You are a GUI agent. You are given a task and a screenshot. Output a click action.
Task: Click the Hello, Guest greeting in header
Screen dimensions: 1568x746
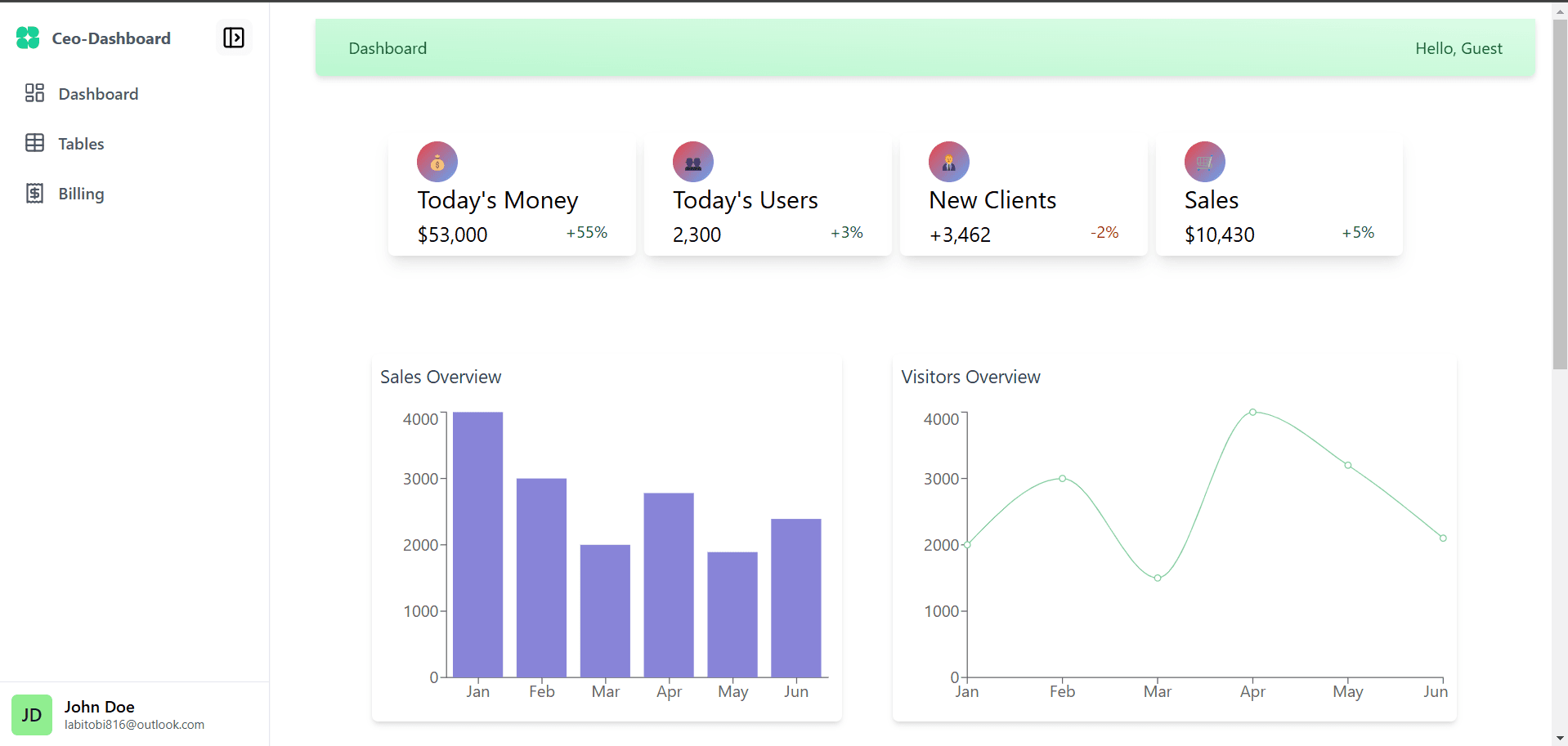(x=1458, y=48)
